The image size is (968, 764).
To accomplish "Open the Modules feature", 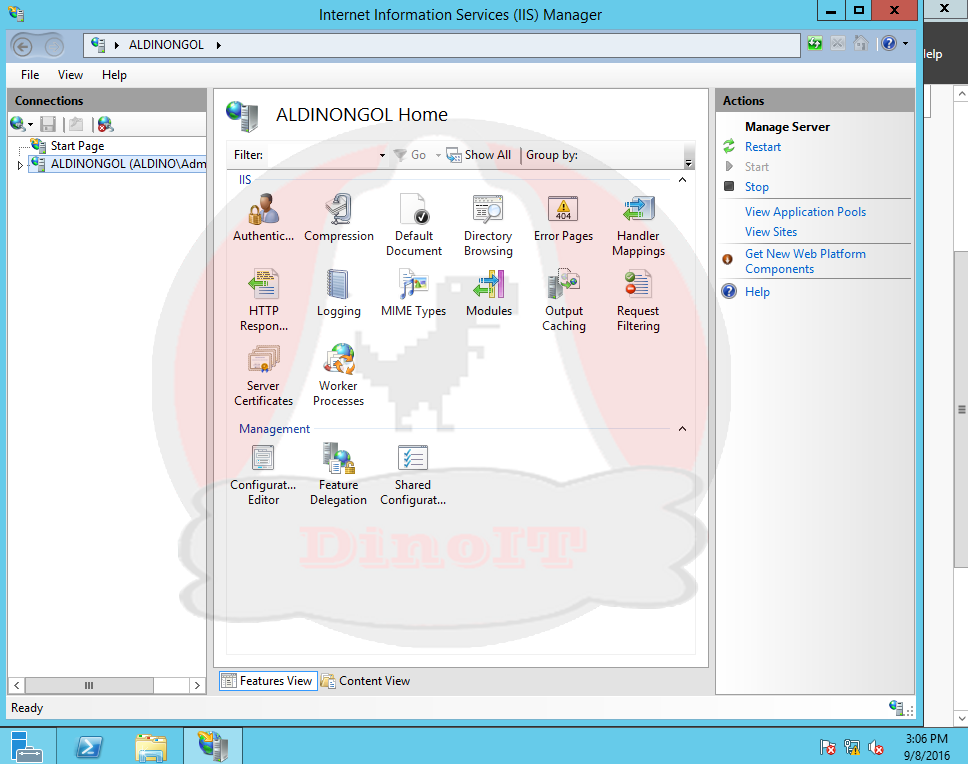I will 488,293.
